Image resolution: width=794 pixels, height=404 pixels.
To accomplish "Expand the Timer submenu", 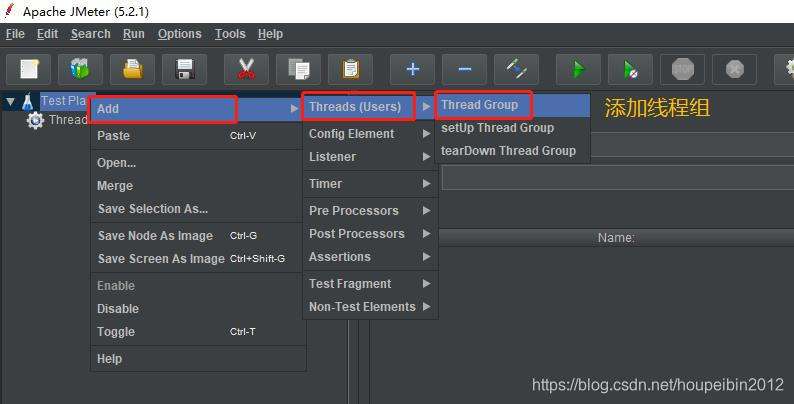I will (x=370, y=184).
